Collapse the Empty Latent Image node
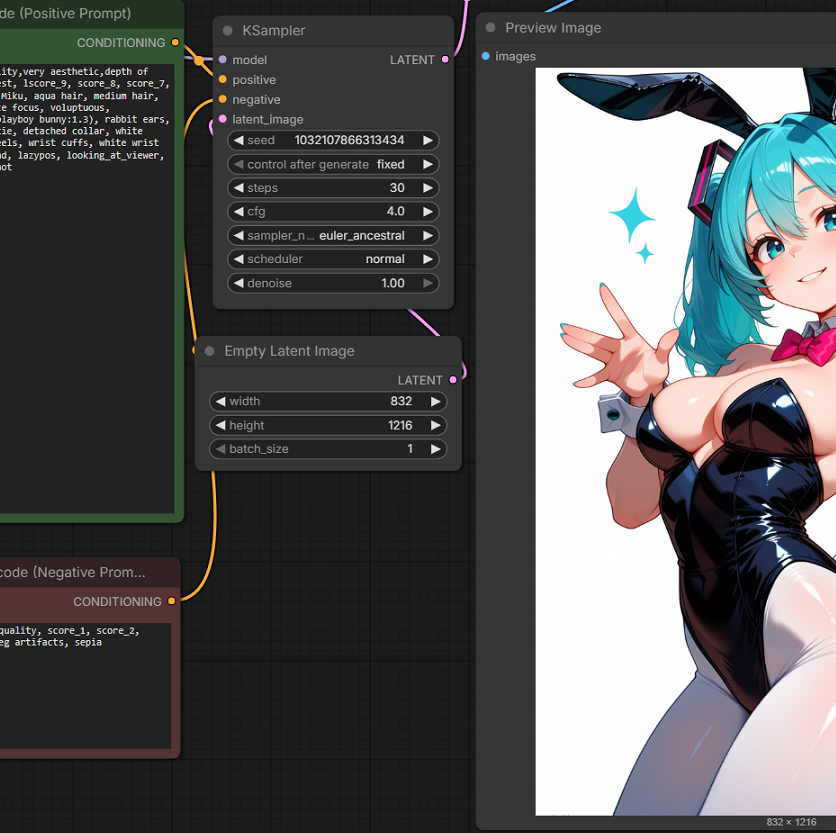The height and width of the screenshot is (833, 836). click(210, 352)
